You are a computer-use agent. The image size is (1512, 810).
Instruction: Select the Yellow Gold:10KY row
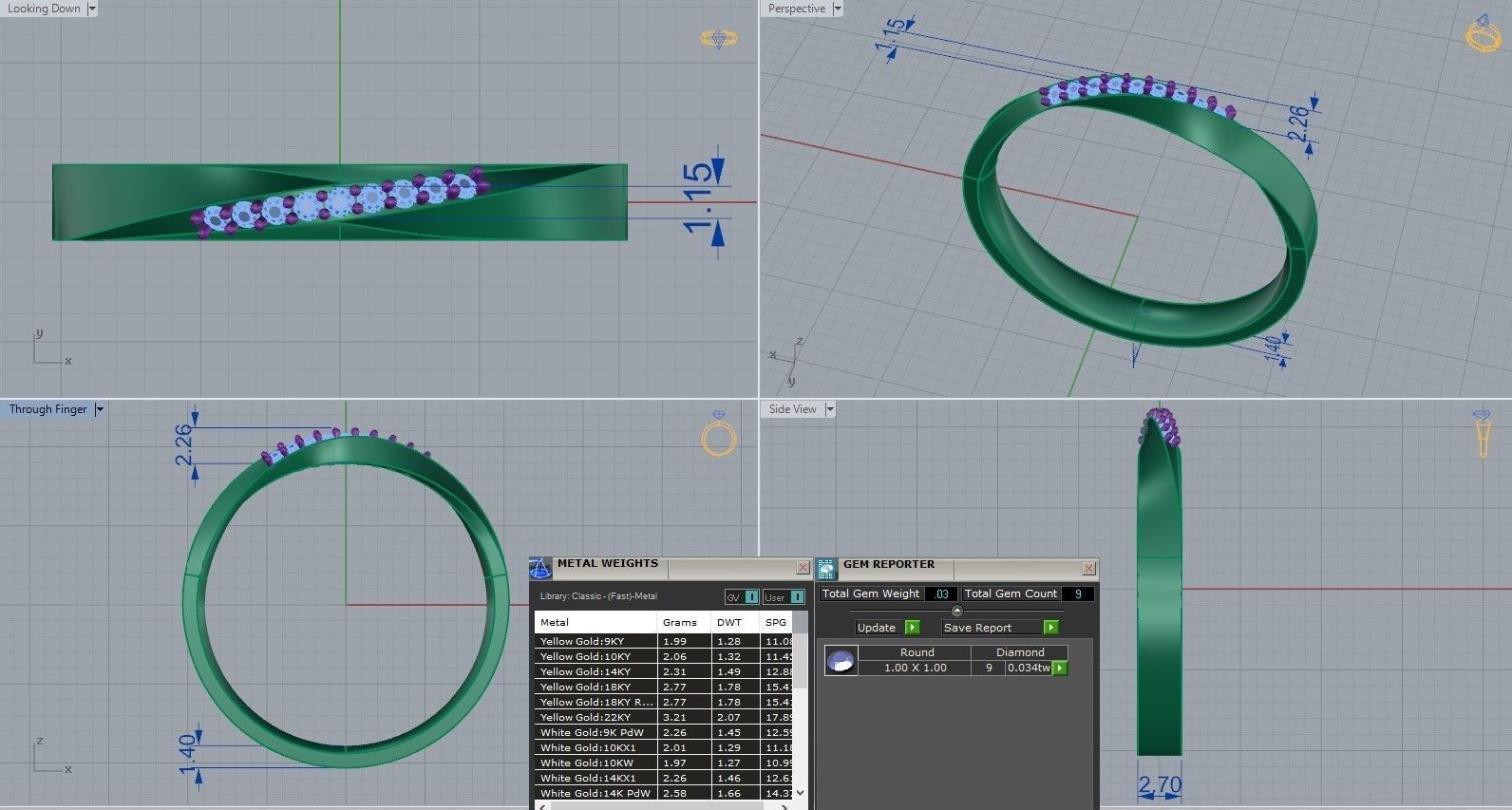coord(664,656)
